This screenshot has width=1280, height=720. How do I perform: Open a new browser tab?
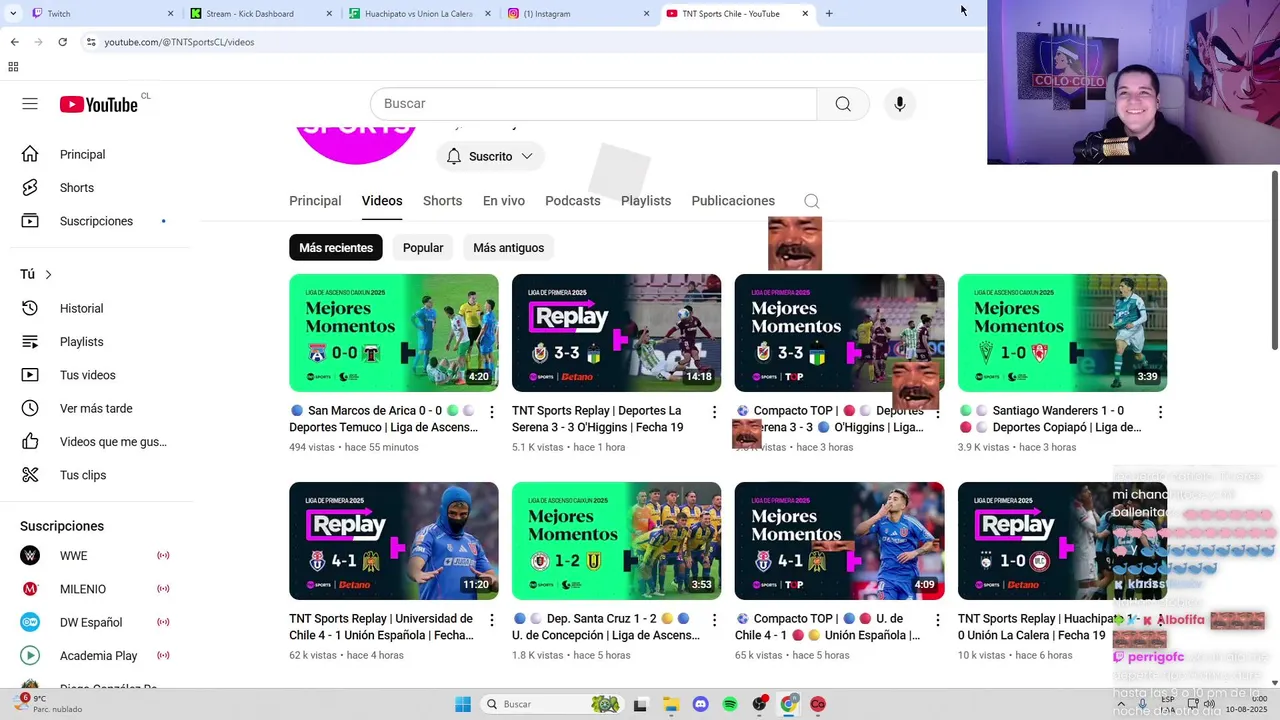point(829,14)
